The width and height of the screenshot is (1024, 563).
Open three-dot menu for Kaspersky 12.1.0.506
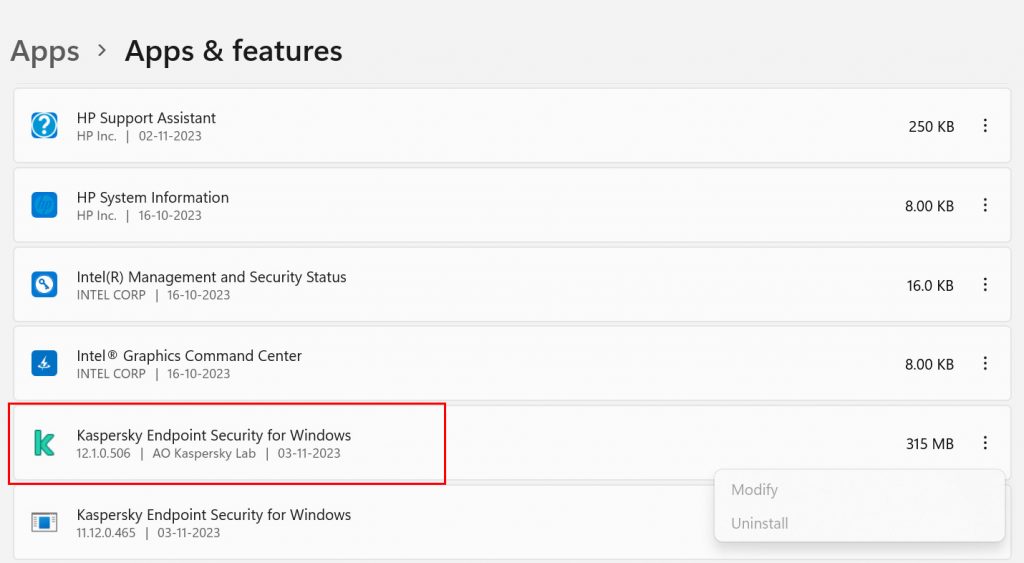point(985,443)
